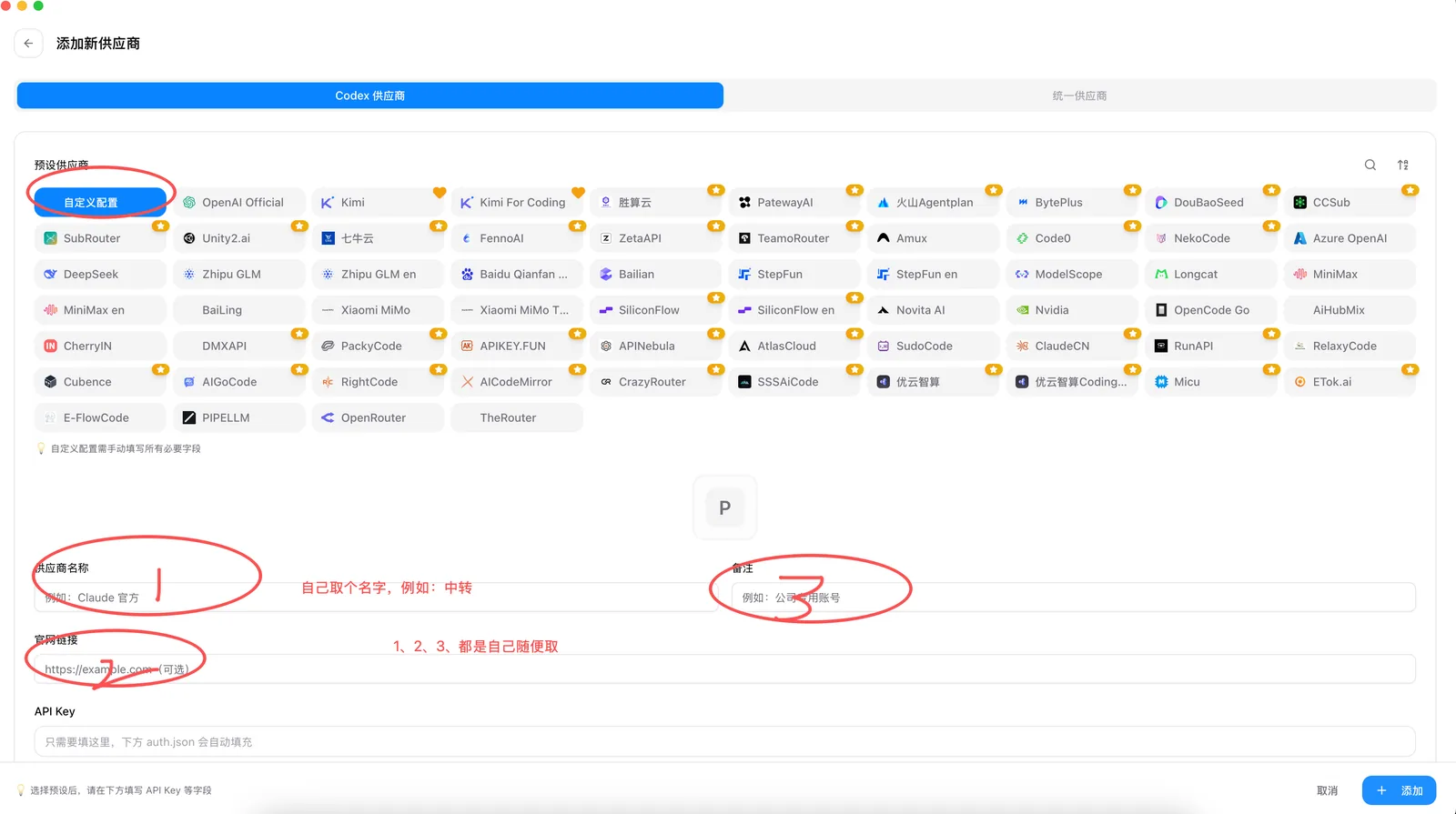Select the CCSub preset
1456x814 pixels.
click(1350, 203)
